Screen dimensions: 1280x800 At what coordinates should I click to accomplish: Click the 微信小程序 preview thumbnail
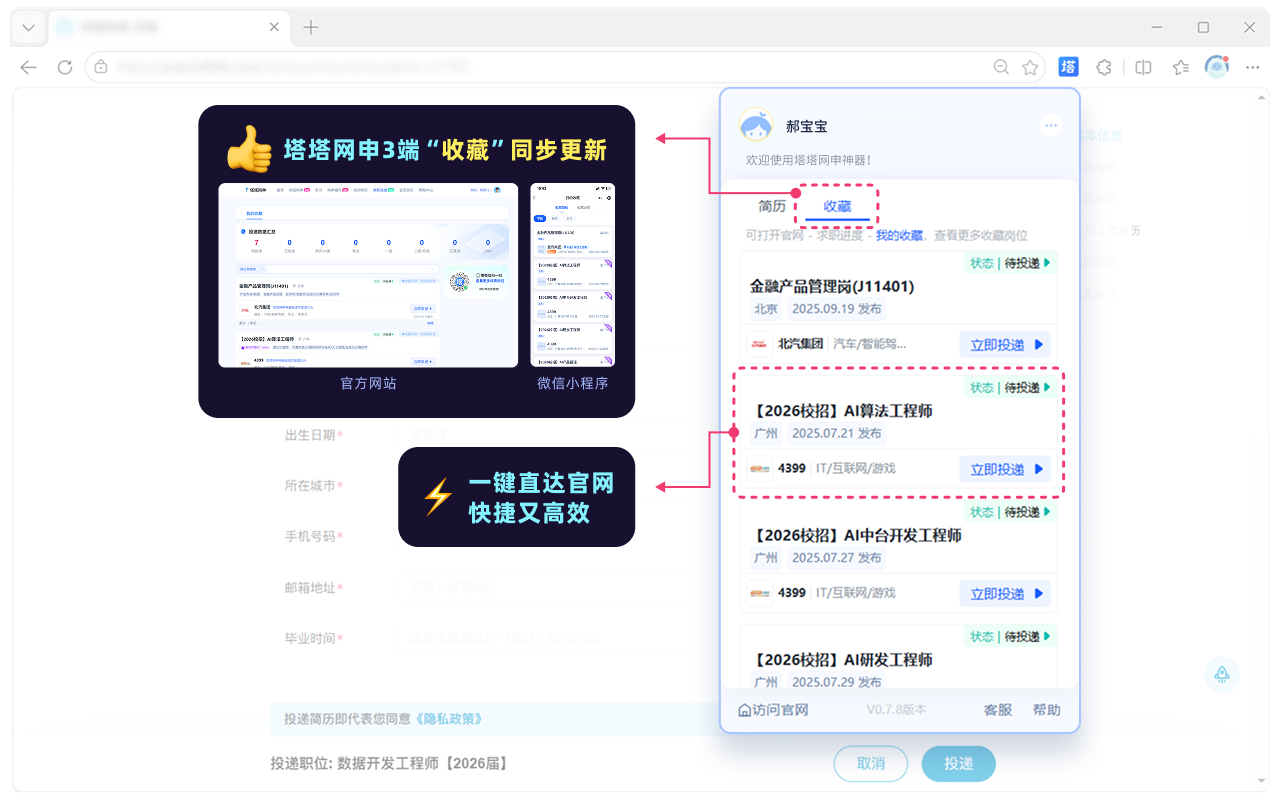click(x=572, y=275)
